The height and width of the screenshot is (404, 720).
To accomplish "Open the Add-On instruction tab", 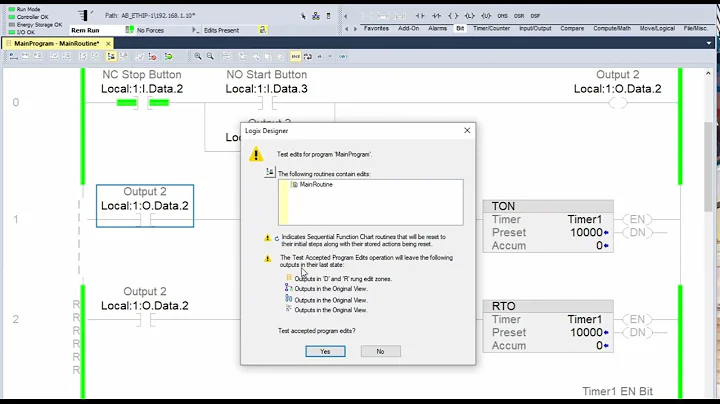I will tap(408, 28).
